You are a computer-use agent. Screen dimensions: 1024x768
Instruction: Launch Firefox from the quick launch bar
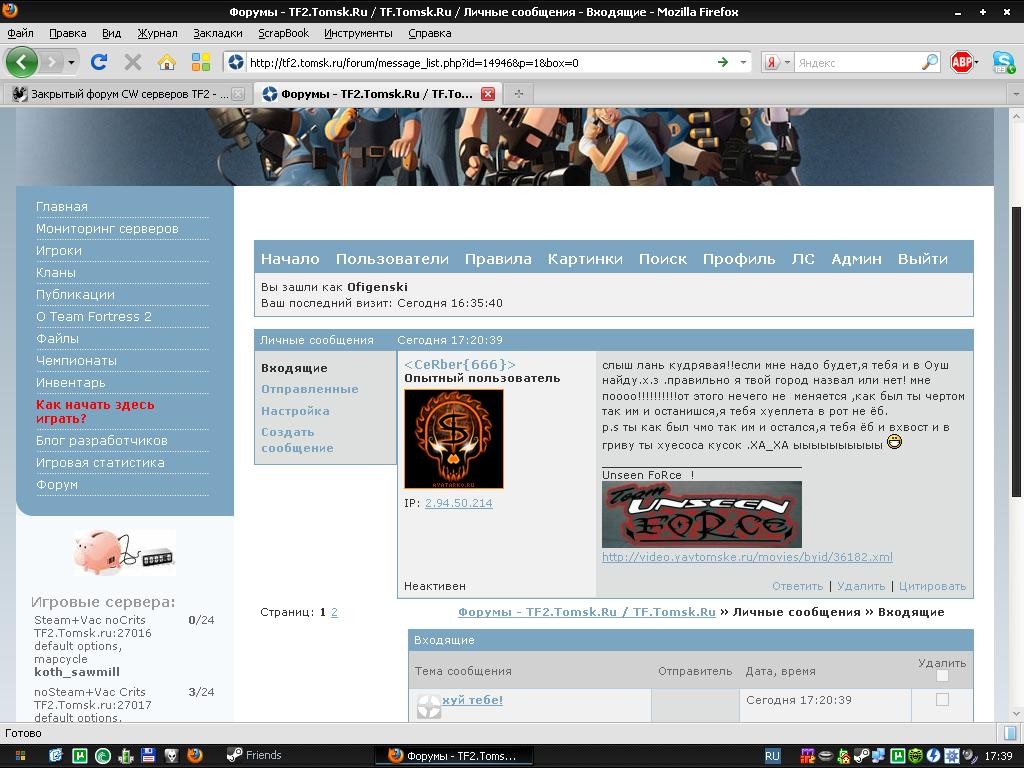(x=195, y=756)
